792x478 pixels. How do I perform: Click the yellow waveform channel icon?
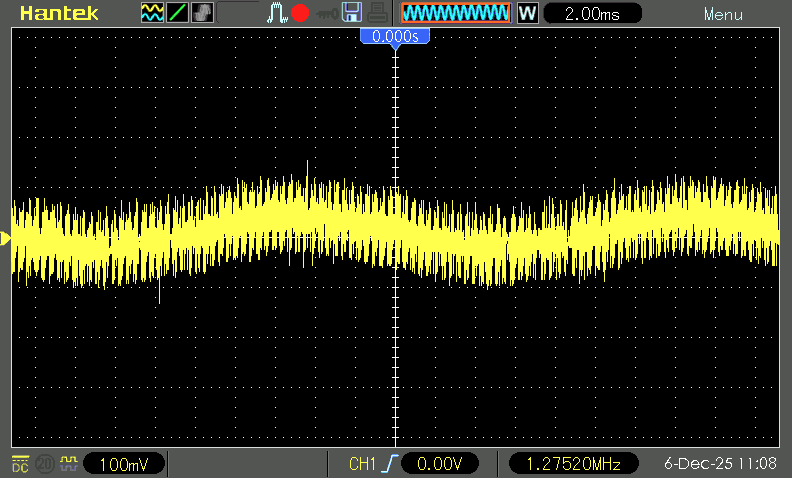point(152,13)
